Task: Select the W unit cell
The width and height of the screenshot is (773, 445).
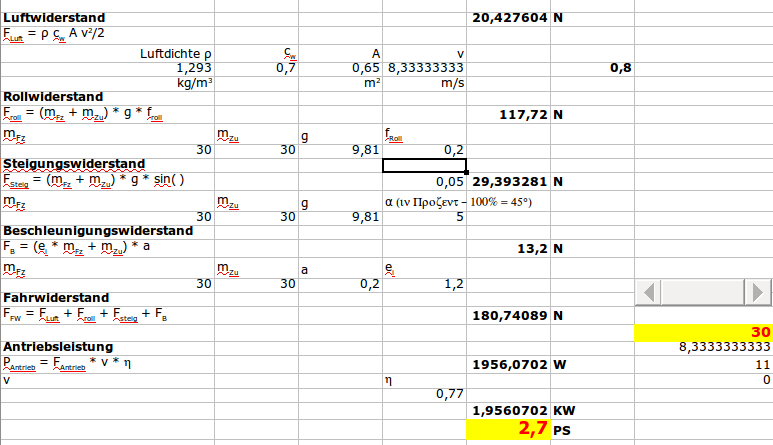Action: click(x=592, y=365)
